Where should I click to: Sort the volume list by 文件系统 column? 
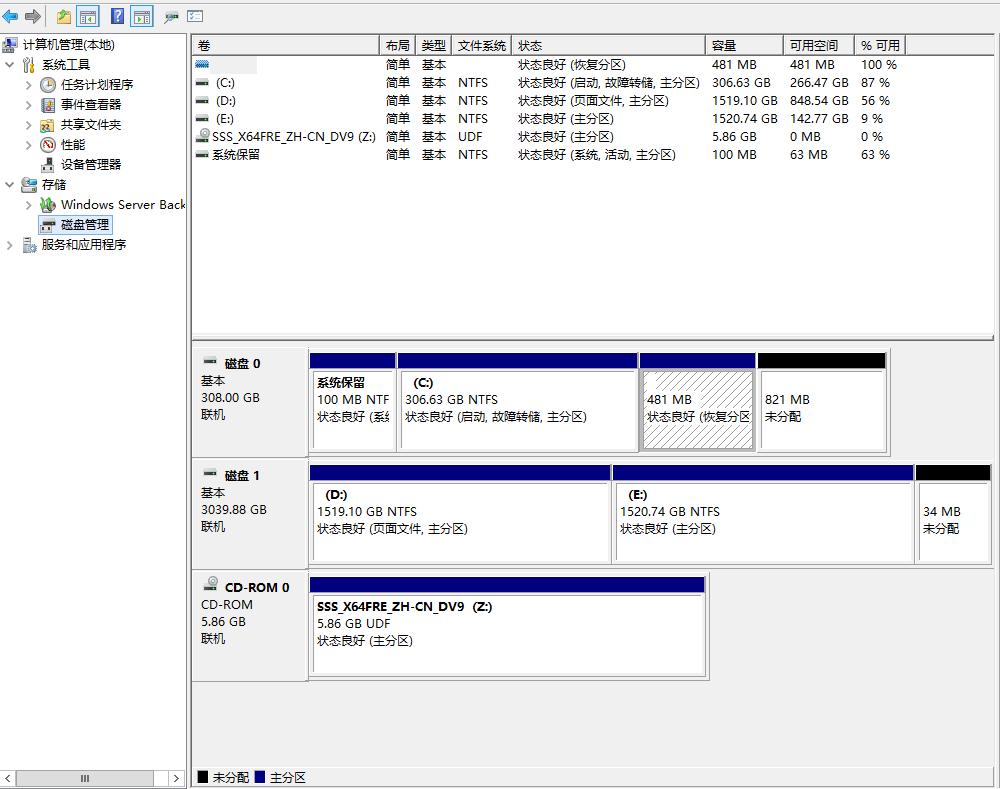(x=481, y=46)
